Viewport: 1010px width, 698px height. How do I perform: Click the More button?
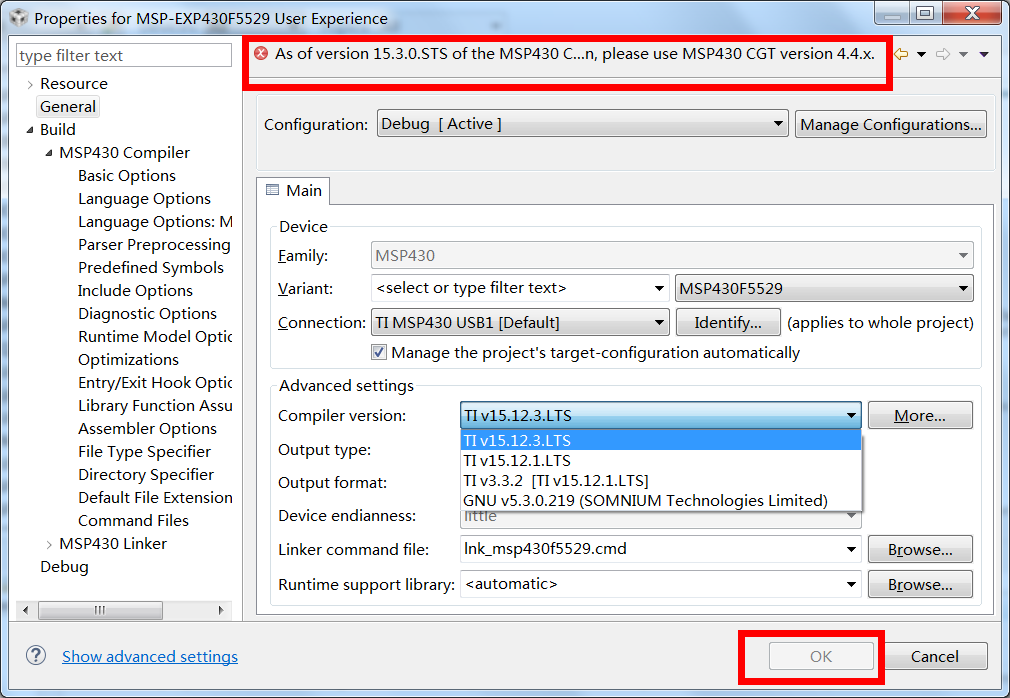(x=920, y=415)
